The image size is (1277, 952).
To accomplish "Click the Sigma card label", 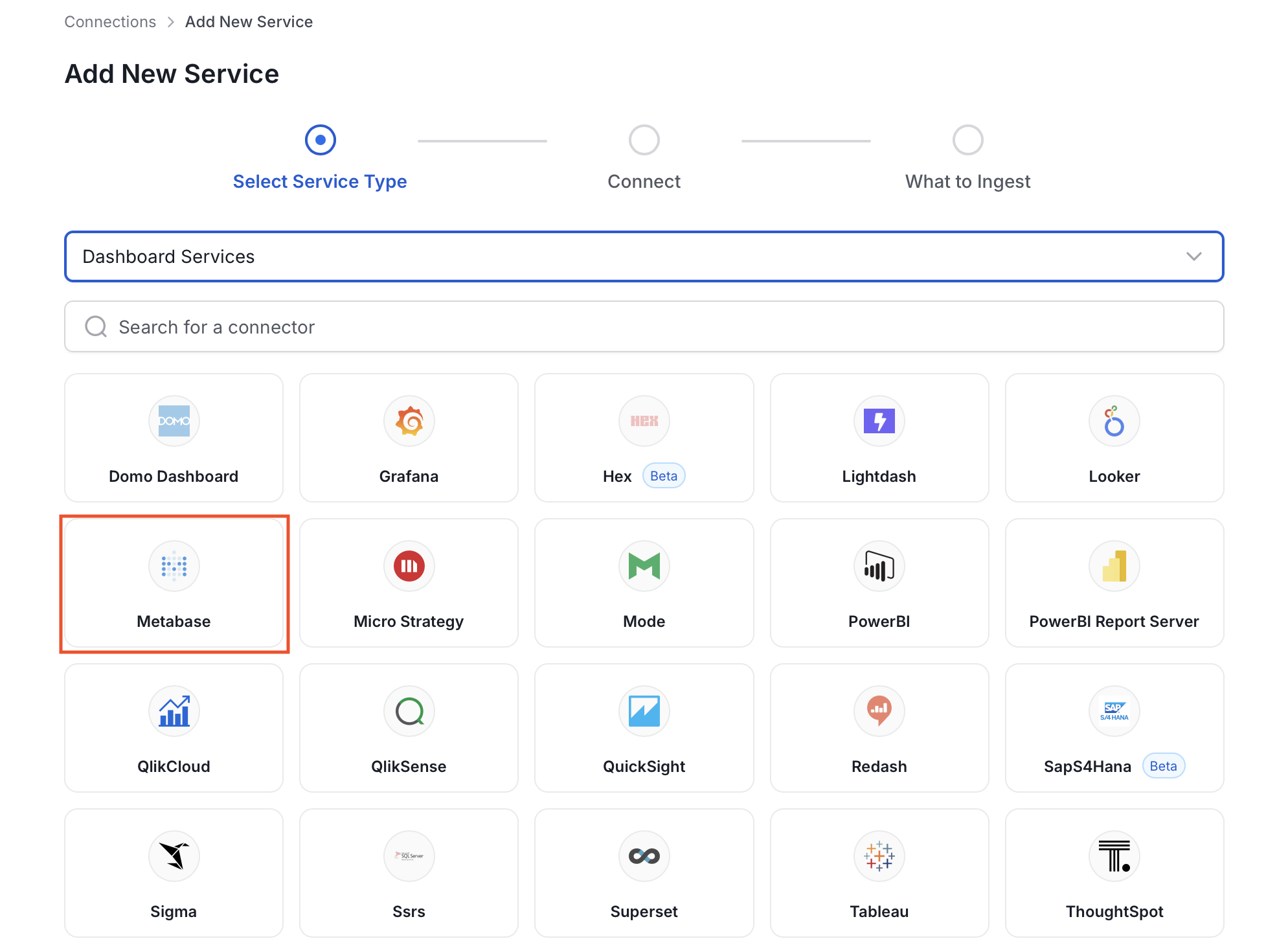I will [174, 911].
